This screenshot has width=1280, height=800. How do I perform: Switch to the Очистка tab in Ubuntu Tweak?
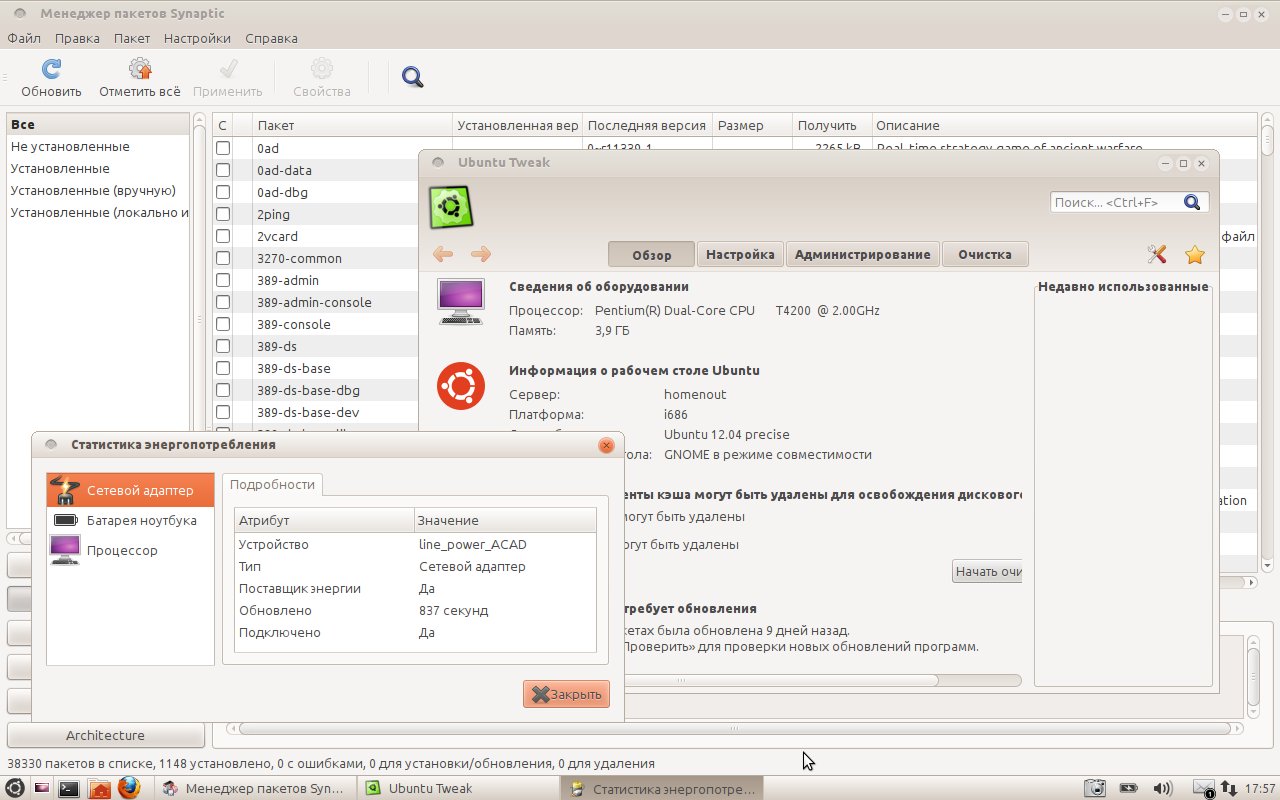985,254
